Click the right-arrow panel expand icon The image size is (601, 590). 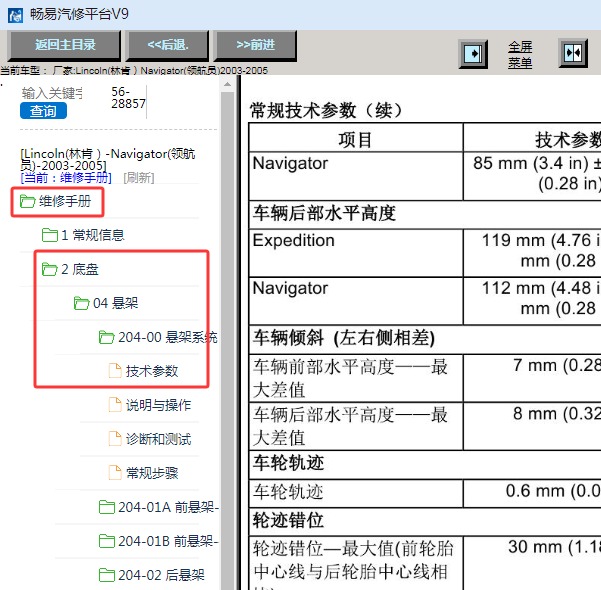(x=473, y=53)
